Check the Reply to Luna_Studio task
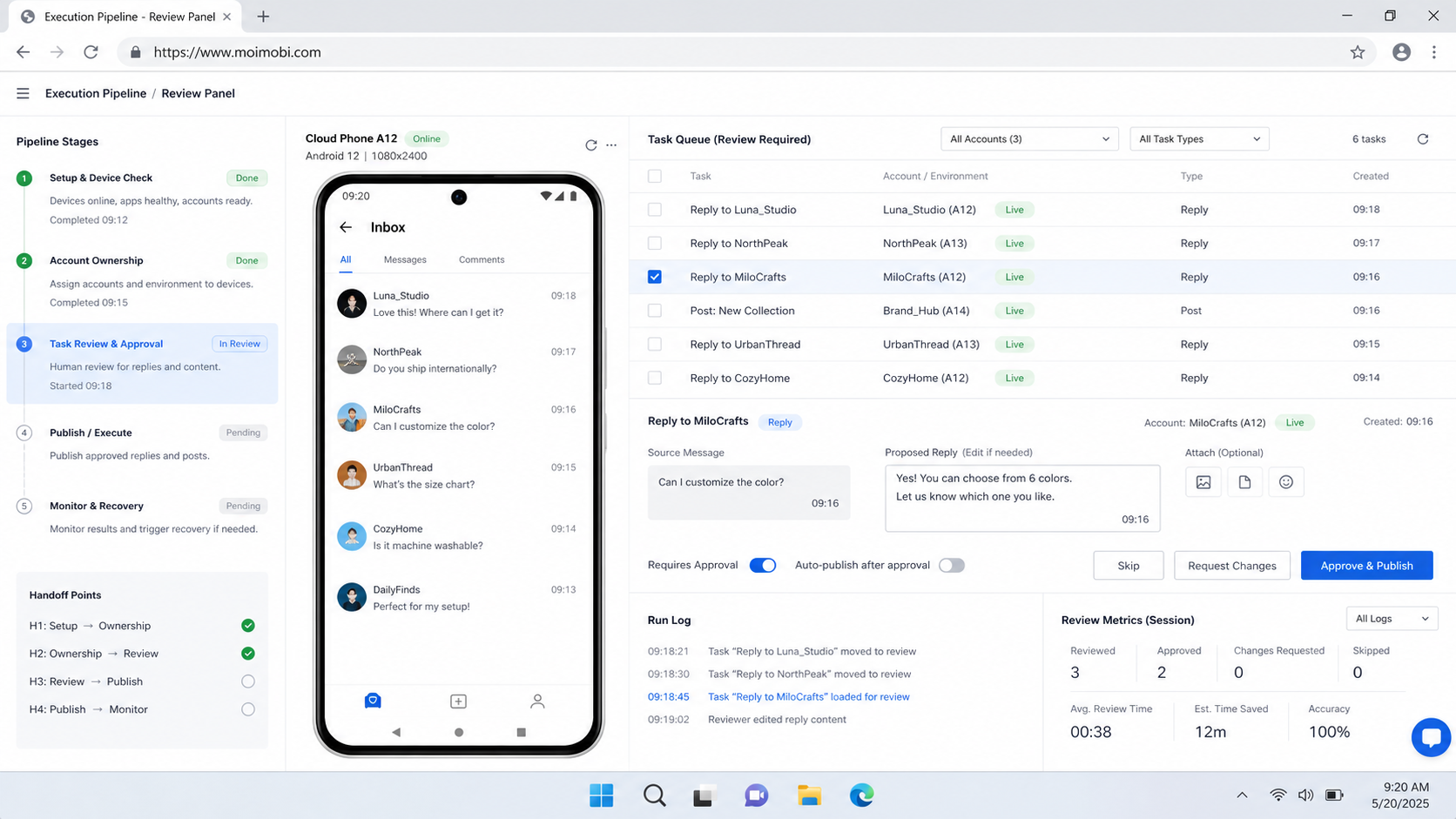This screenshot has height=819, width=1456. tap(655, 210)
